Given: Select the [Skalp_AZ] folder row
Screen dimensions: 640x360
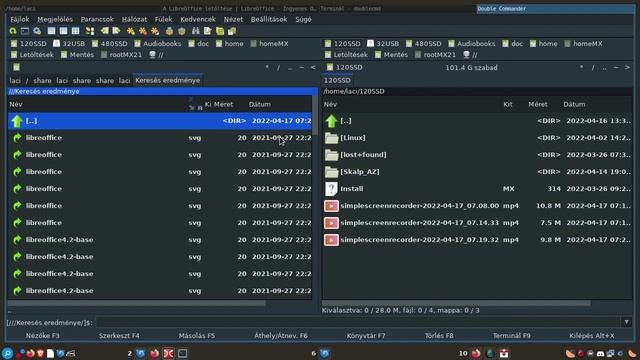Looking at the screenshot, I should [x=477, y=172].
